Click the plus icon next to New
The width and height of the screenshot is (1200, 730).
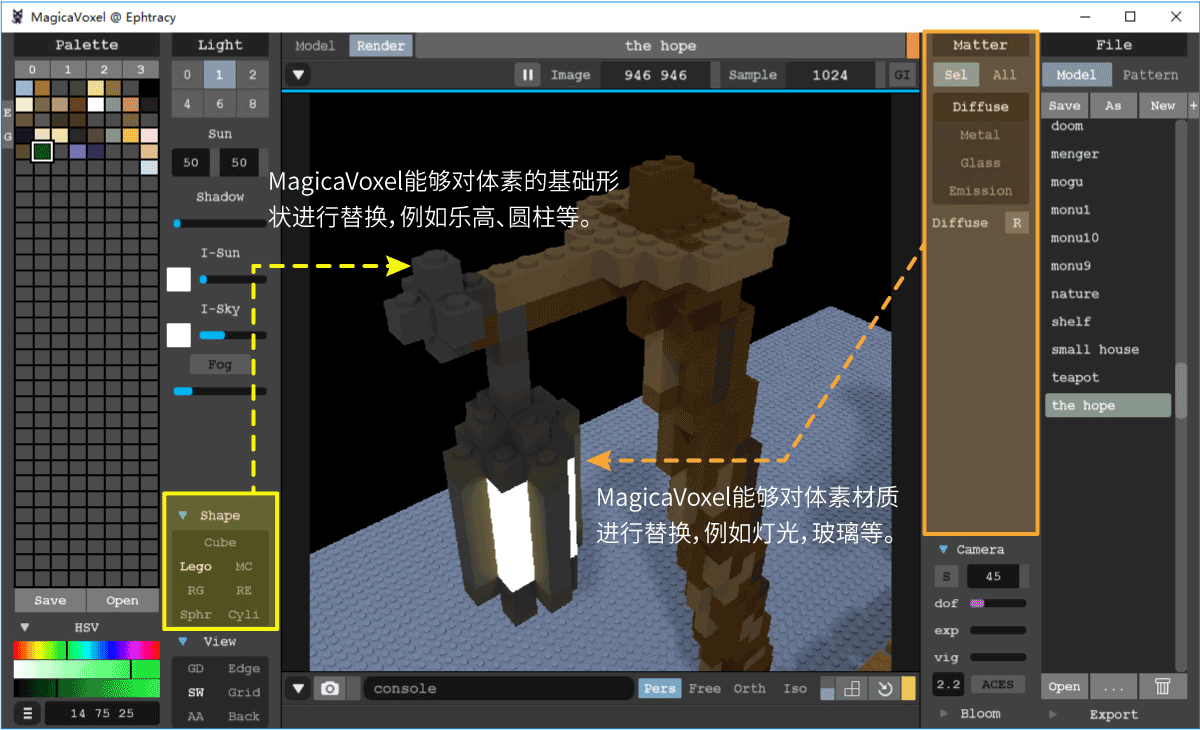(1193, 106)
